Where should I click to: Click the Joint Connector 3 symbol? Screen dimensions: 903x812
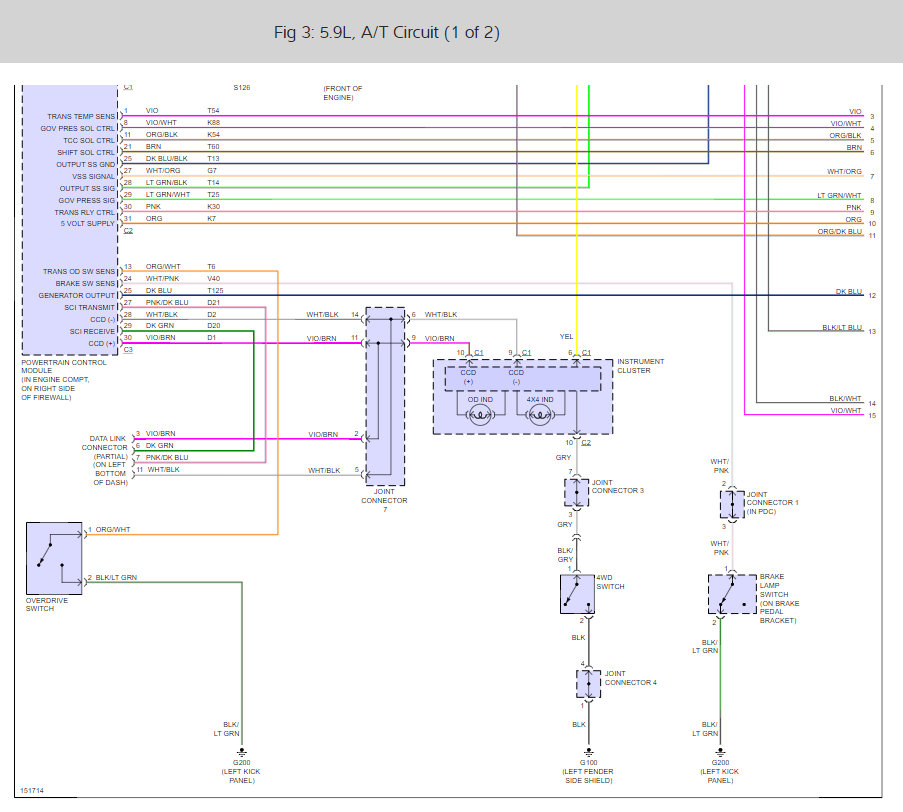click(577, 491)
